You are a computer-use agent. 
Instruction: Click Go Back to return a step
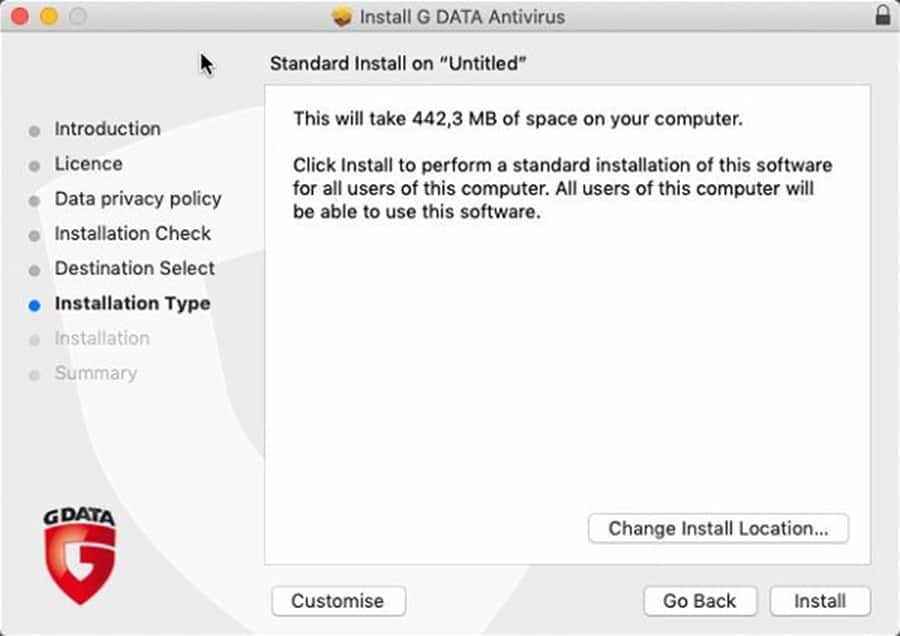(x=700, y=601)
